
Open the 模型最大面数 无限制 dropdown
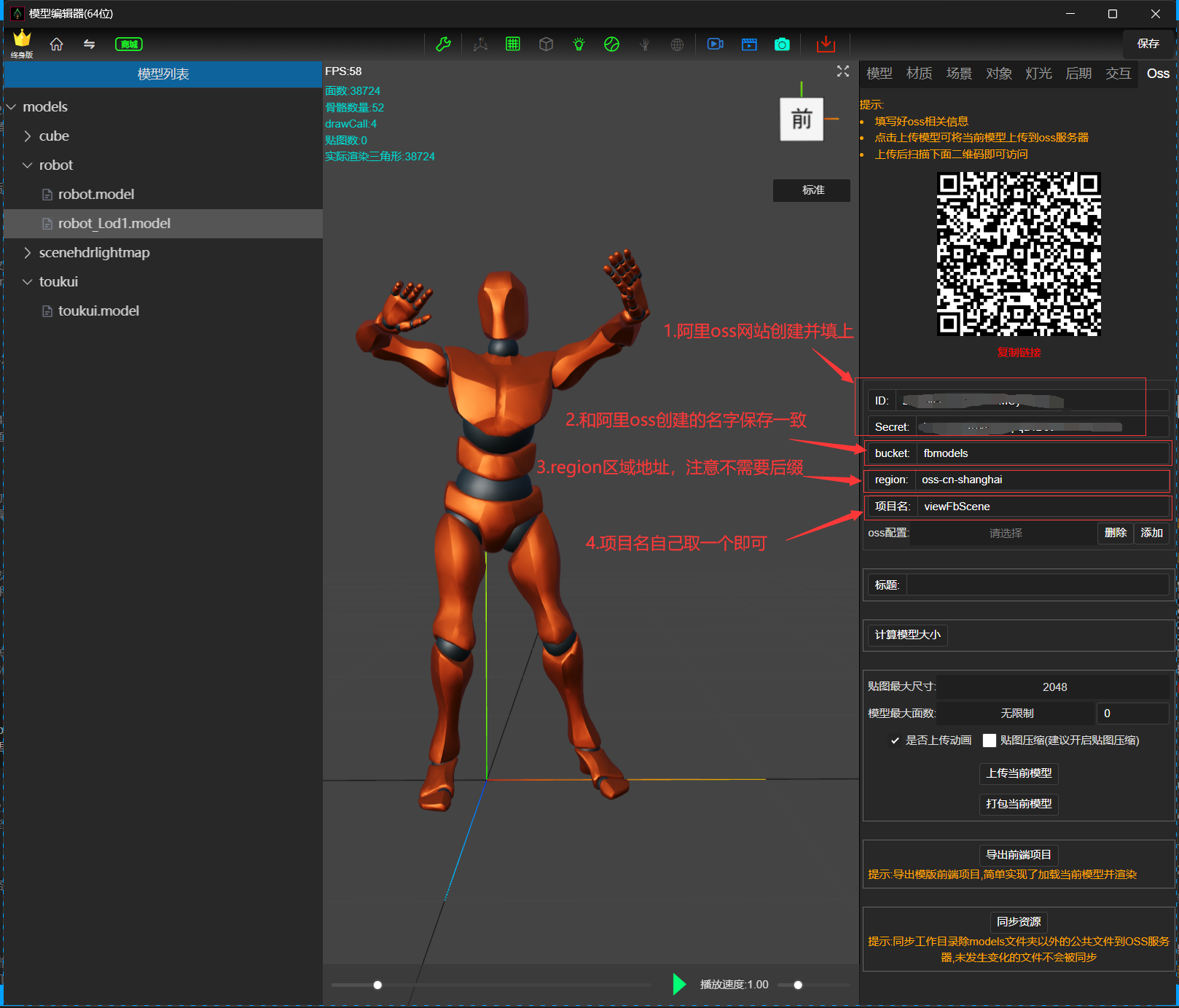(1017, 714)
